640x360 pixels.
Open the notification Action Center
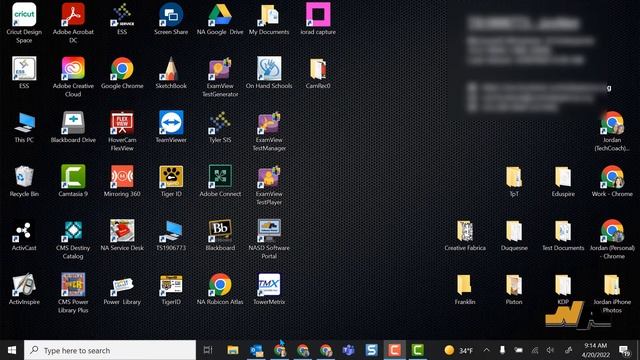pos(624,350)
